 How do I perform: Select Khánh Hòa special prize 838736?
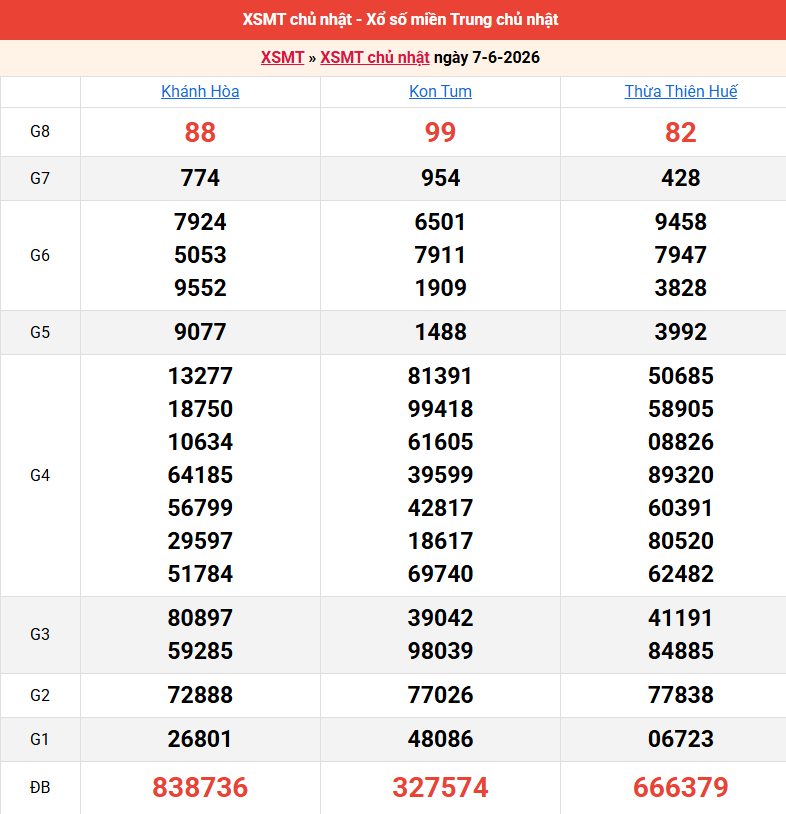200,788
